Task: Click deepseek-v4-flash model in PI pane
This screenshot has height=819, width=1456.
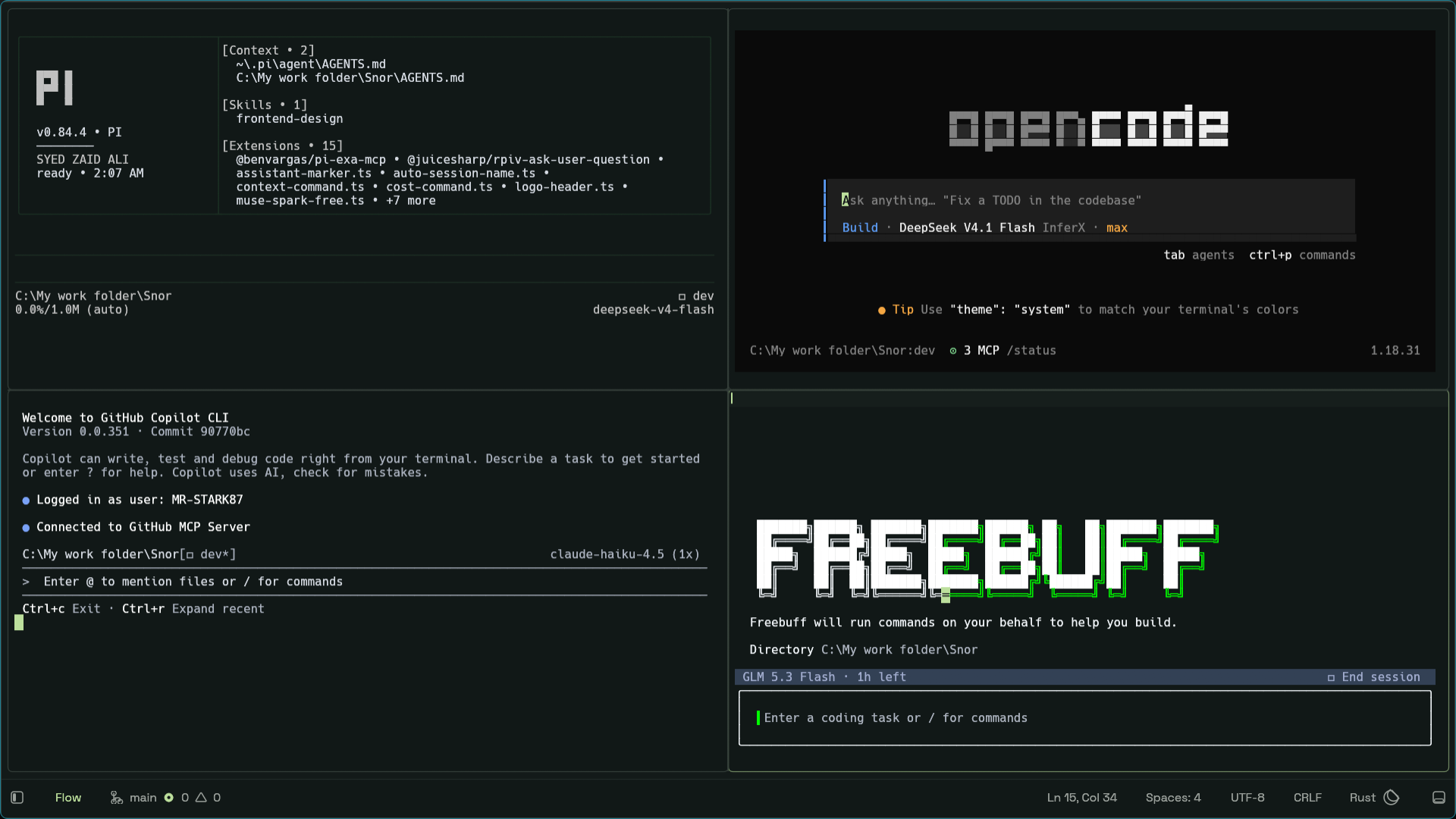Action: (654, 309)
